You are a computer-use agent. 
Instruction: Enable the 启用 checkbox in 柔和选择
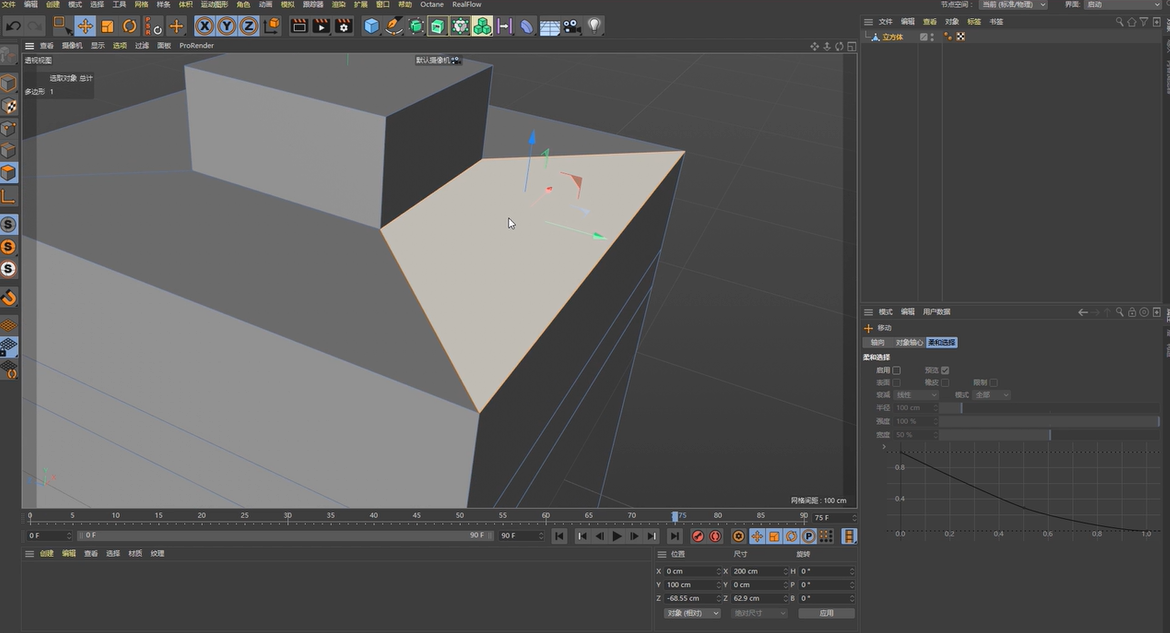895,370
